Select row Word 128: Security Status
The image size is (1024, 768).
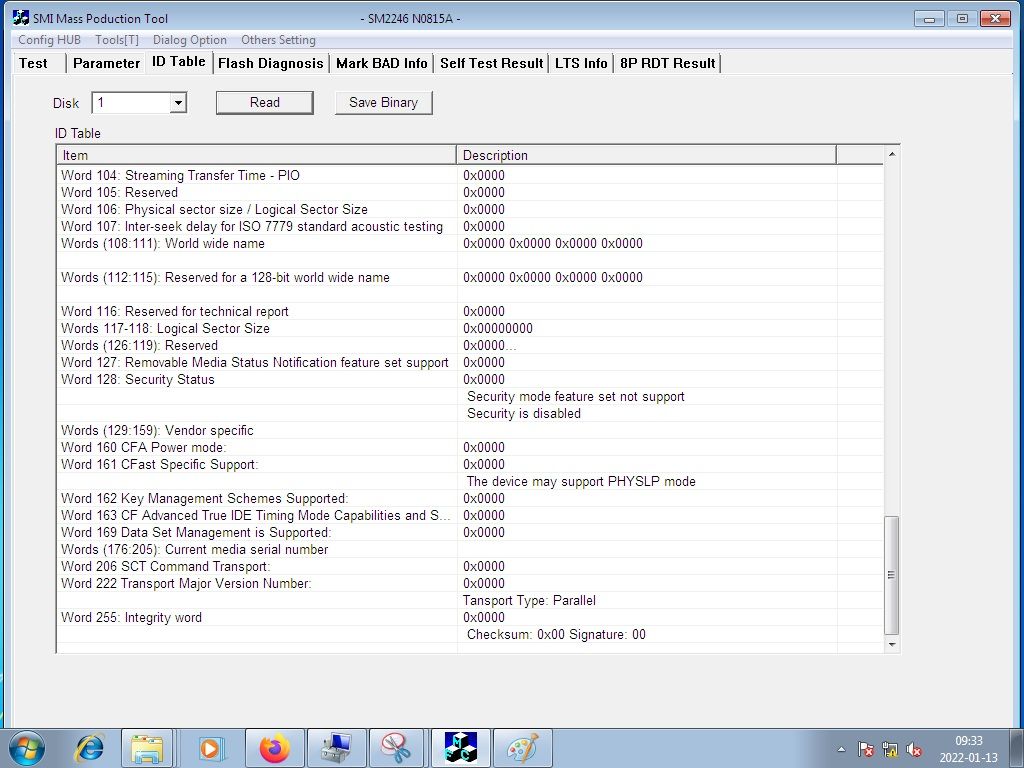pos(470,379)
